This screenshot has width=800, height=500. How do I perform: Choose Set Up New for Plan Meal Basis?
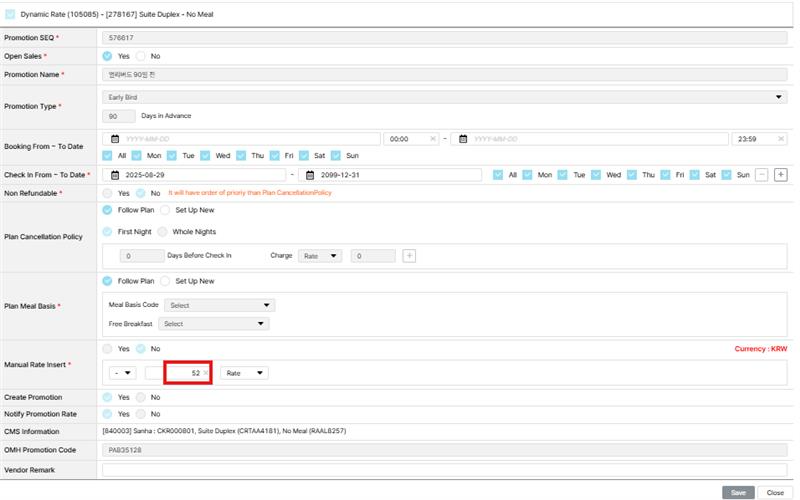point(165,281)
